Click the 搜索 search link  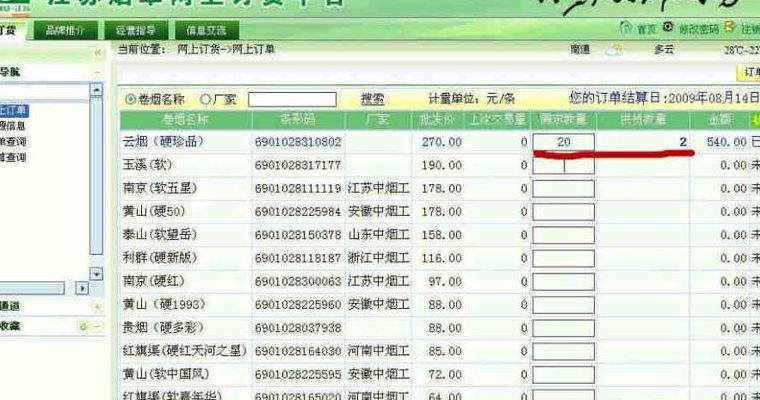pos(372,99)
